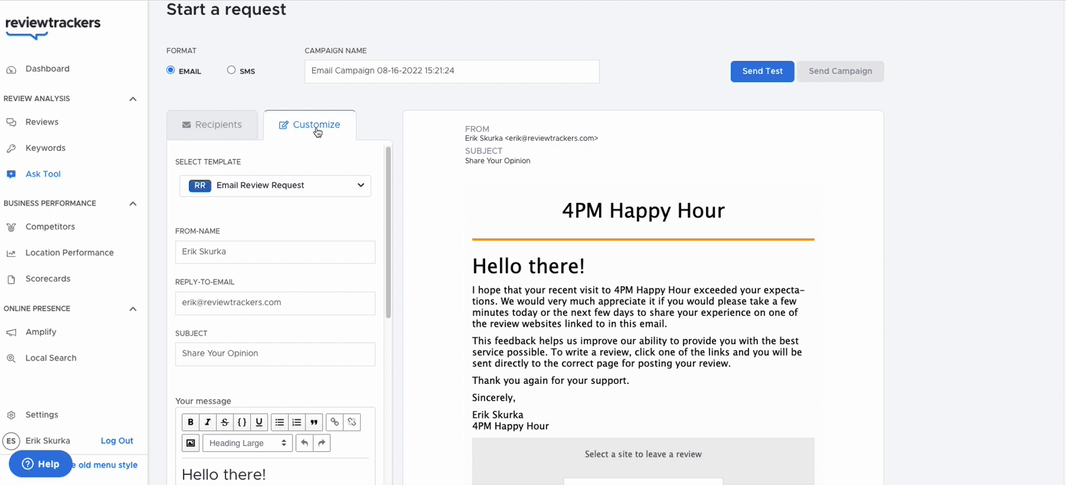Click the Location Performance chart icon
Image resolution: width=1066 pixels, height=485 pixels.
(11, 253)
